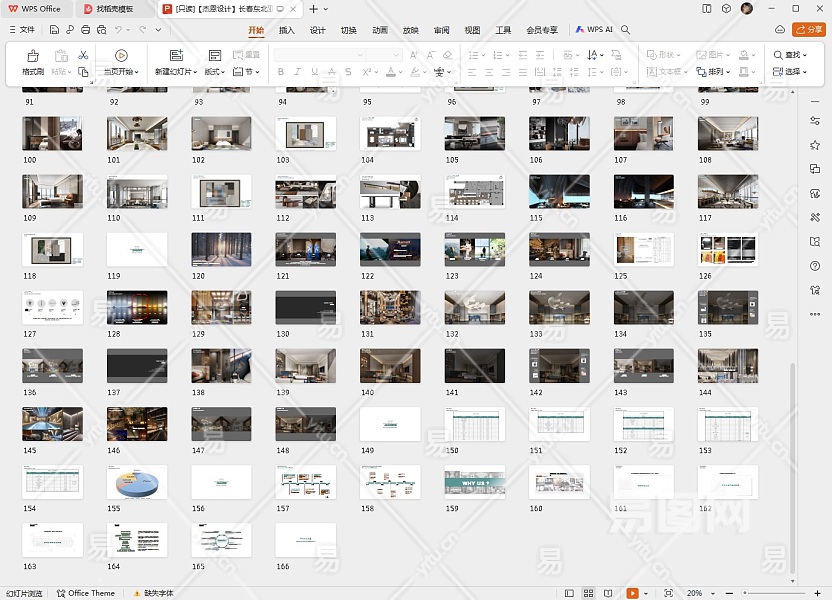
Task: Expand the Layout (版式) dropdown
Action: [216, 72]
